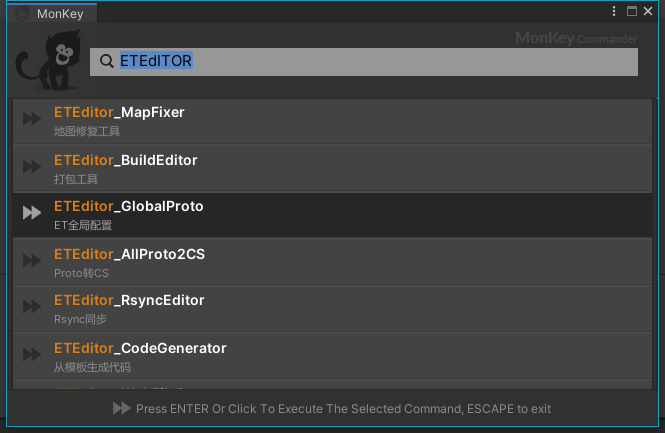Run the ETEditor_RsyncEditor command
The image size is (665, 433).
(x=332, y=309)
